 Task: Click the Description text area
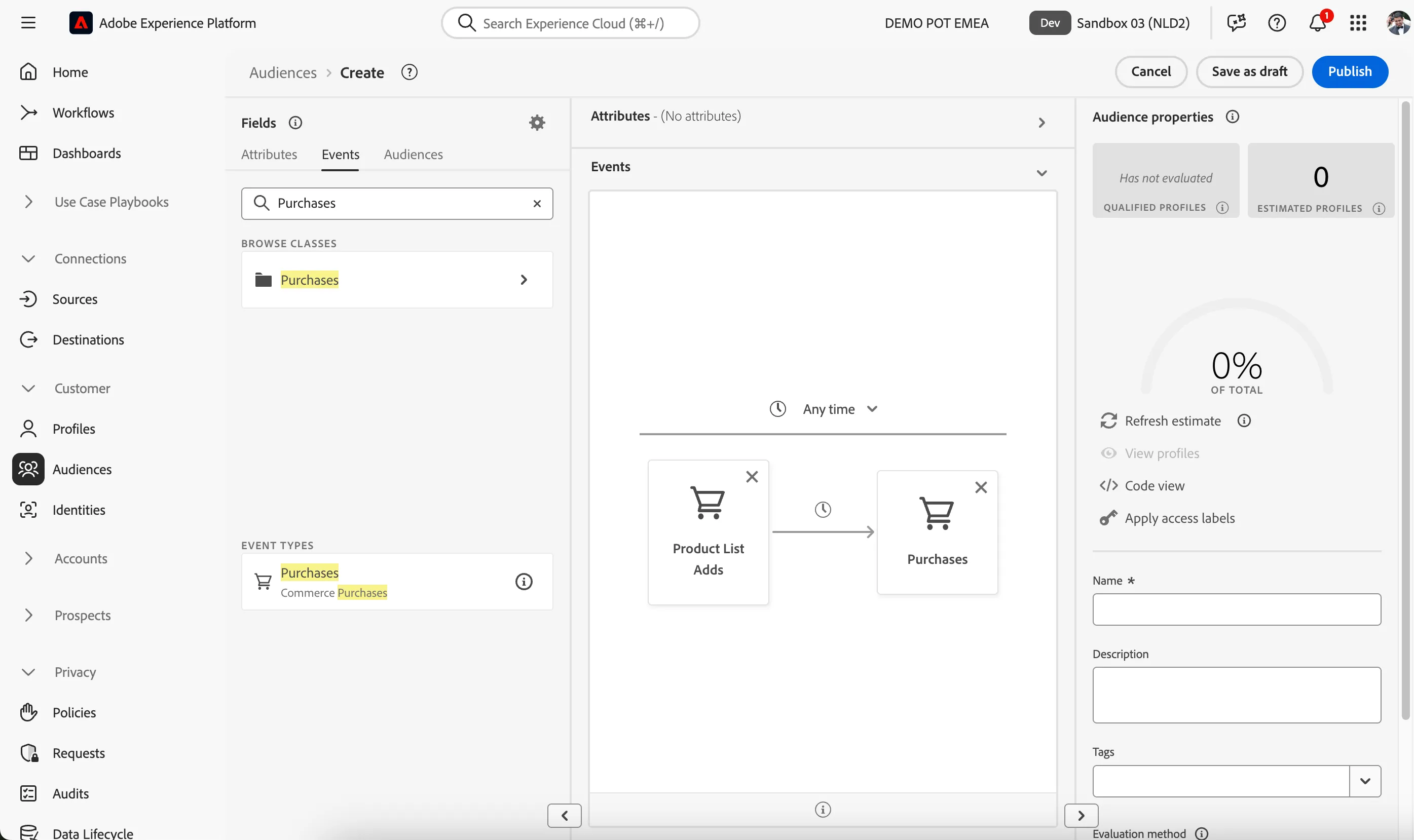pos(1236,695)
